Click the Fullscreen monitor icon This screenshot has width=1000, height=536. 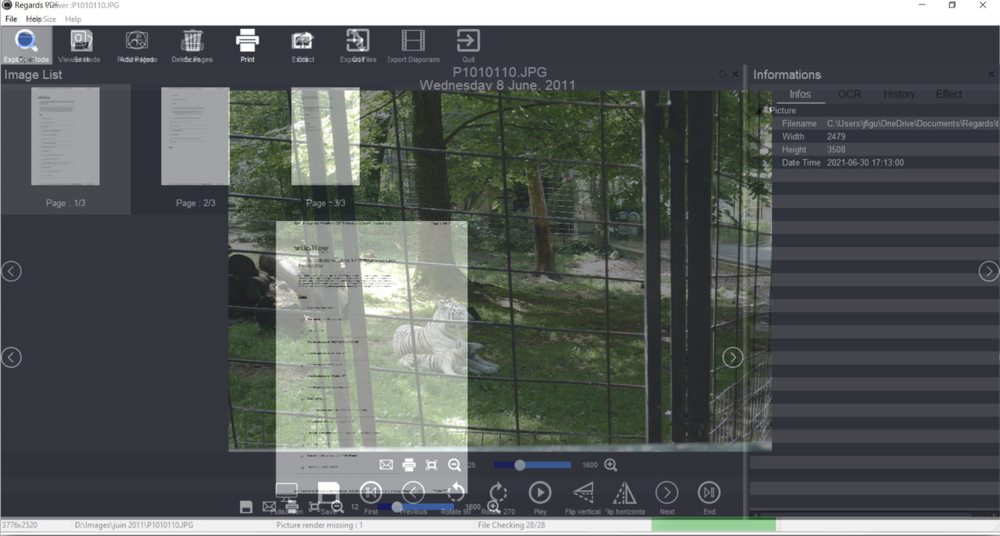click(286, 493)
